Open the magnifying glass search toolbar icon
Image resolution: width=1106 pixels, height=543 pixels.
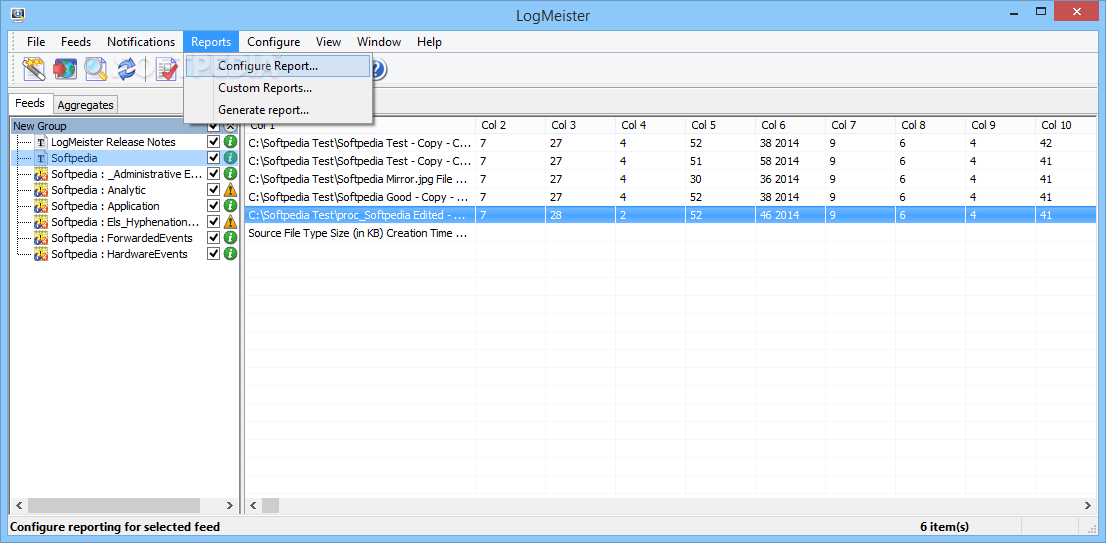[95, 69]
